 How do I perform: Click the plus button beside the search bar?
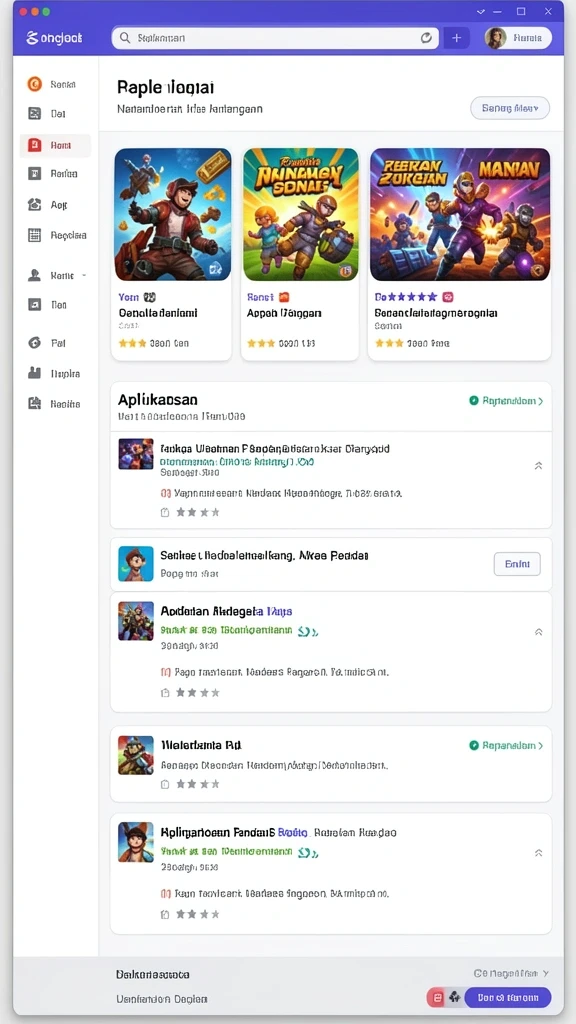pos(456,38)
